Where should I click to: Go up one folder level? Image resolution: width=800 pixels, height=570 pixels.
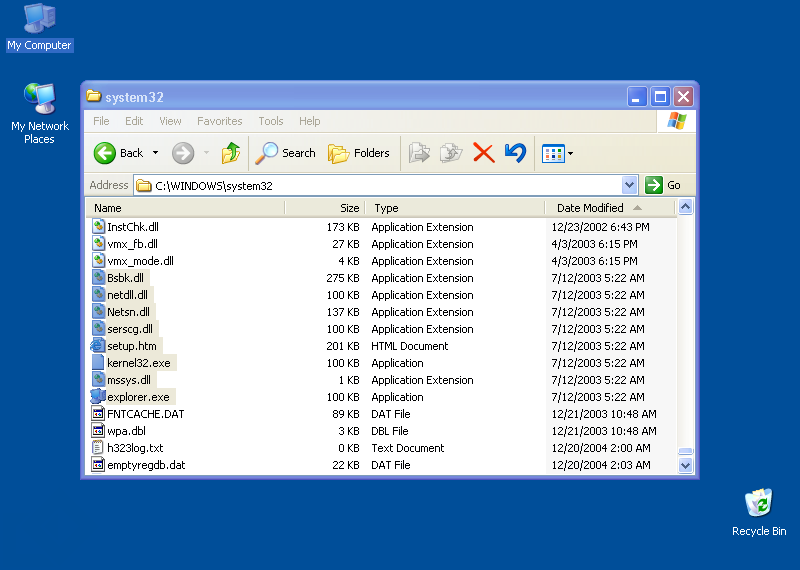click(x=231, y=153)
